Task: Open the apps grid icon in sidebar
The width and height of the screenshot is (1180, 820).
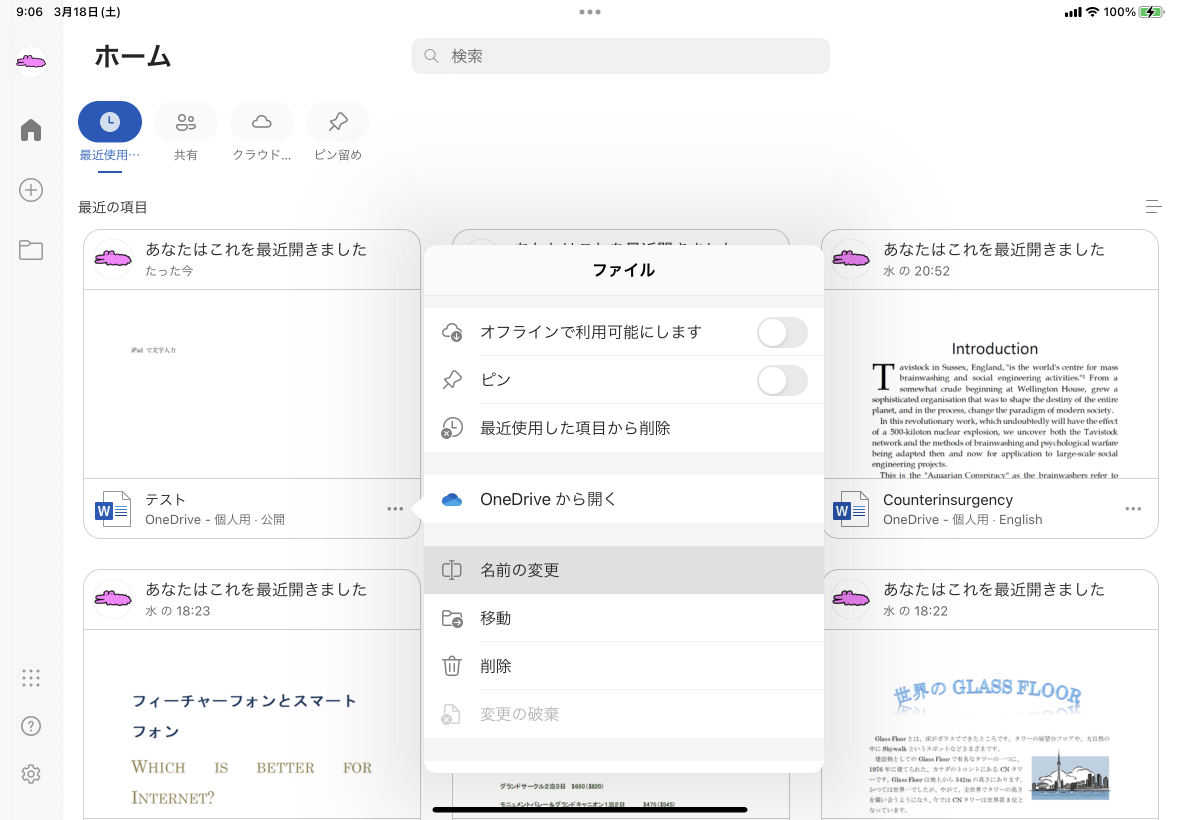Action: (31, 678)
